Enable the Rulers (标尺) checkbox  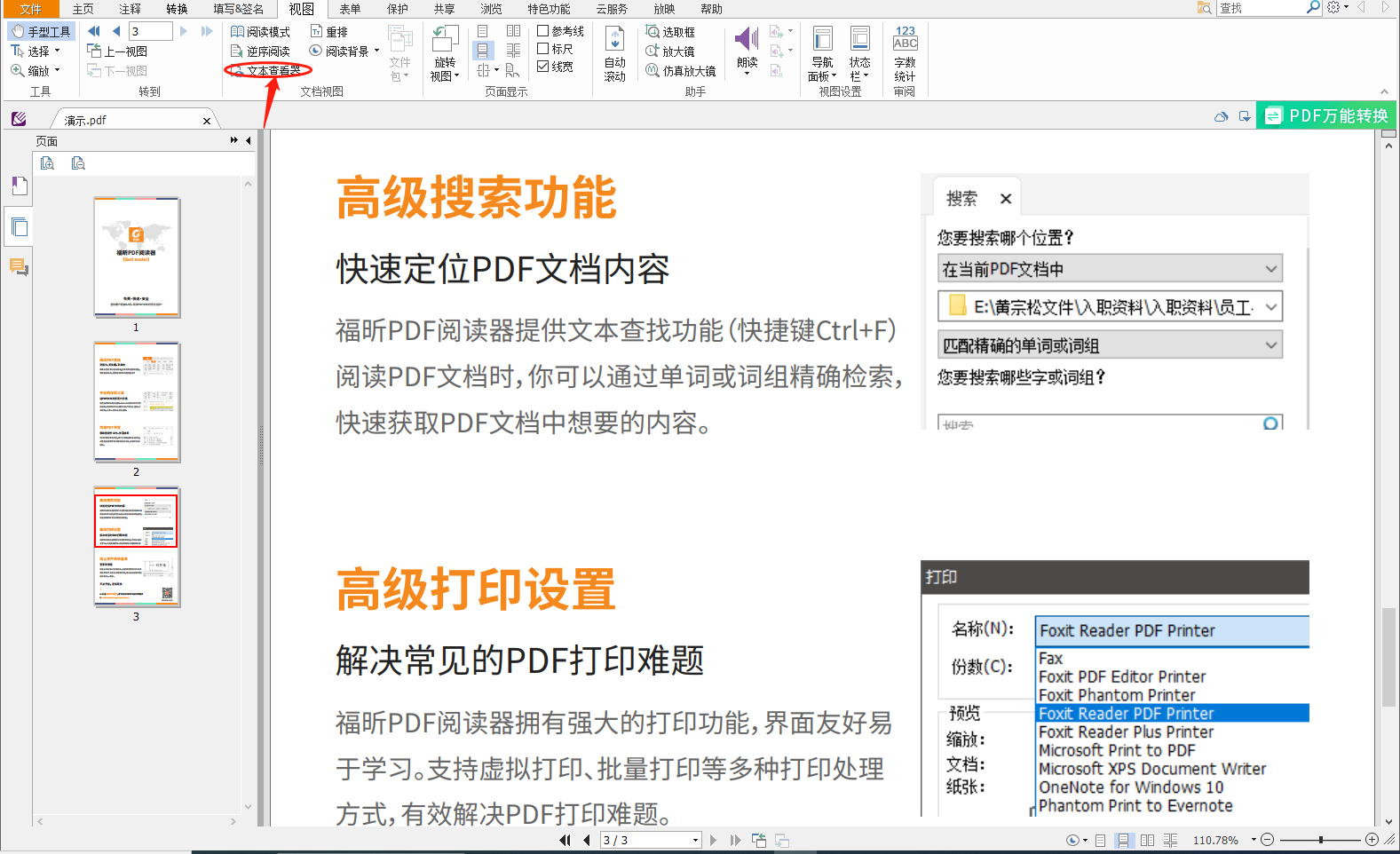pos(543,49)
